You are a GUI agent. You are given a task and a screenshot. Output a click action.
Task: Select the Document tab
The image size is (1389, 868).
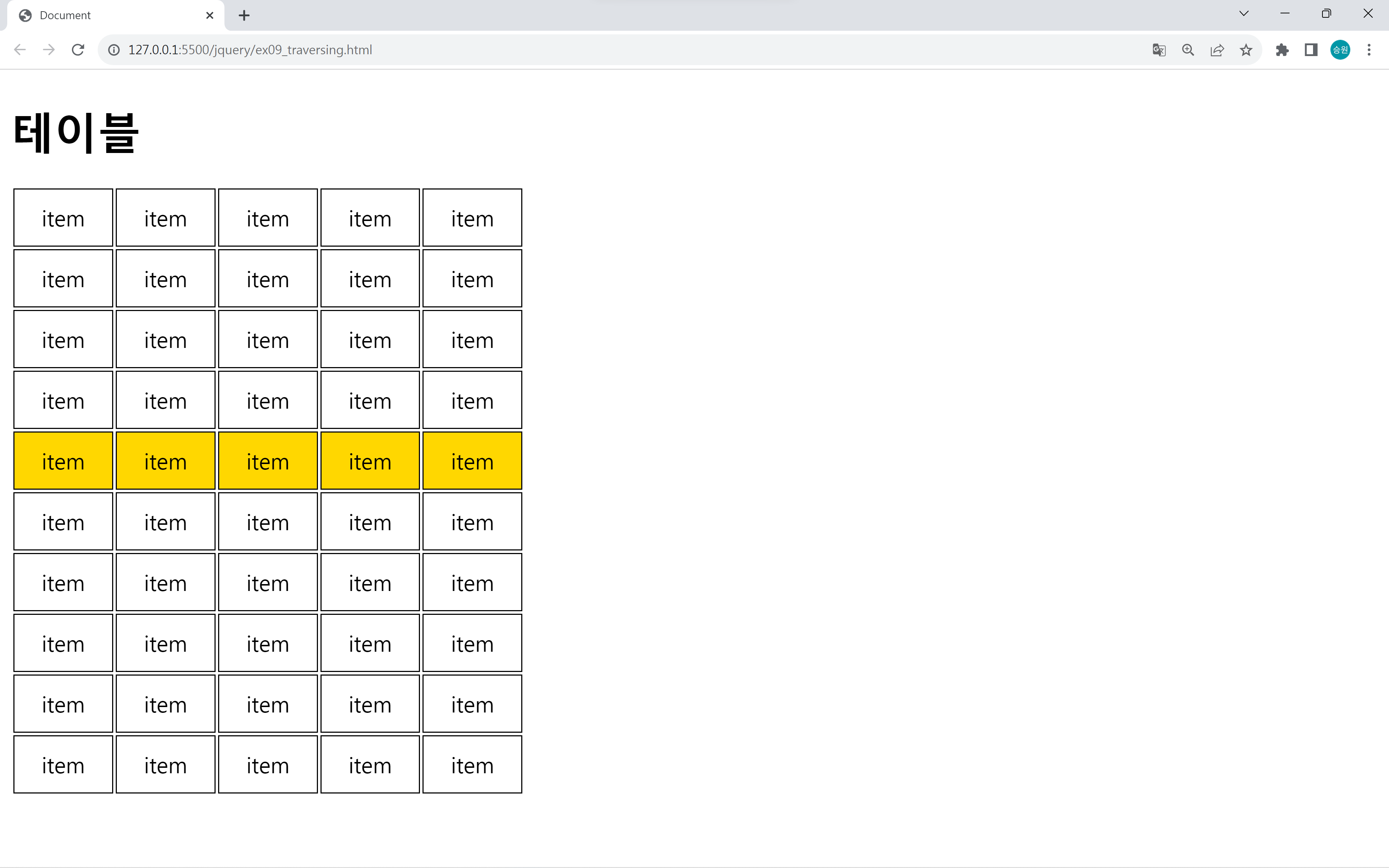point(103,16)
